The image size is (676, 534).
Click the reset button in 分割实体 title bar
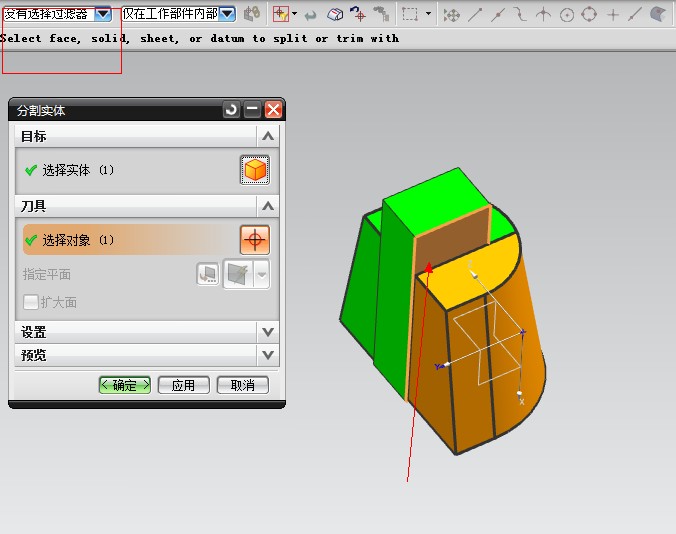click(232, 109)
